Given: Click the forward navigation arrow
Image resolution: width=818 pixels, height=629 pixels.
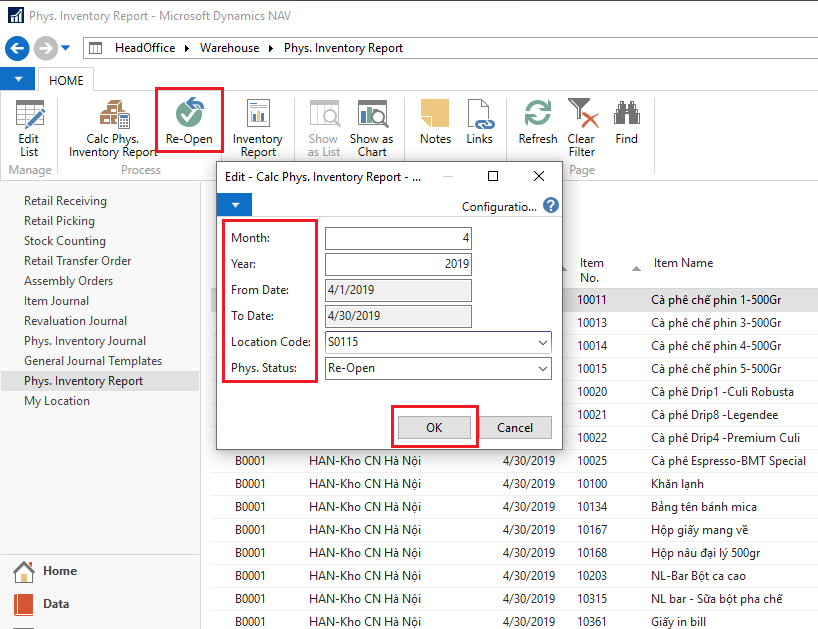Looking at the screenshot, I should pyautogui.click(x=46, y=49).
